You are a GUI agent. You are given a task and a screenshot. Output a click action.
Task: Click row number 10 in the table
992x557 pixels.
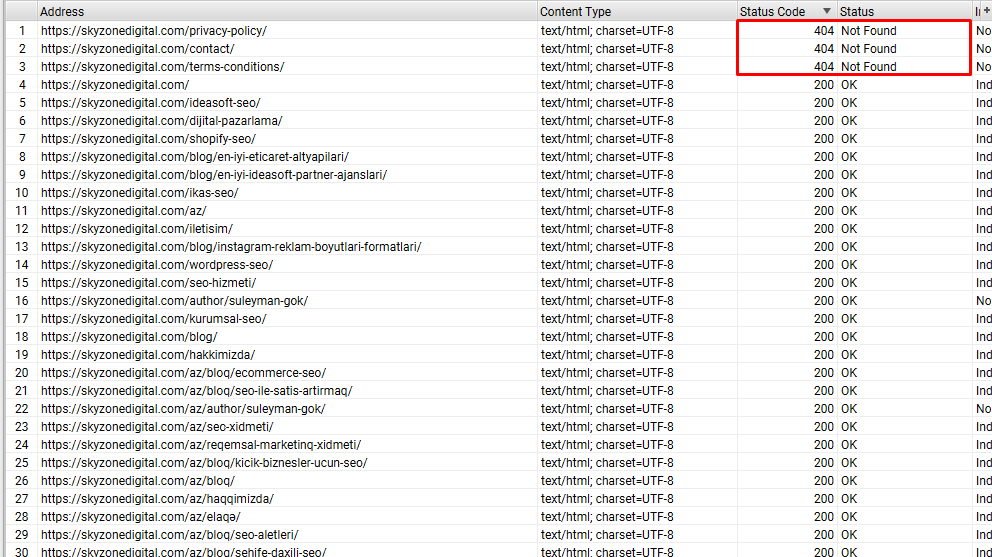click(x=21, y=193)
